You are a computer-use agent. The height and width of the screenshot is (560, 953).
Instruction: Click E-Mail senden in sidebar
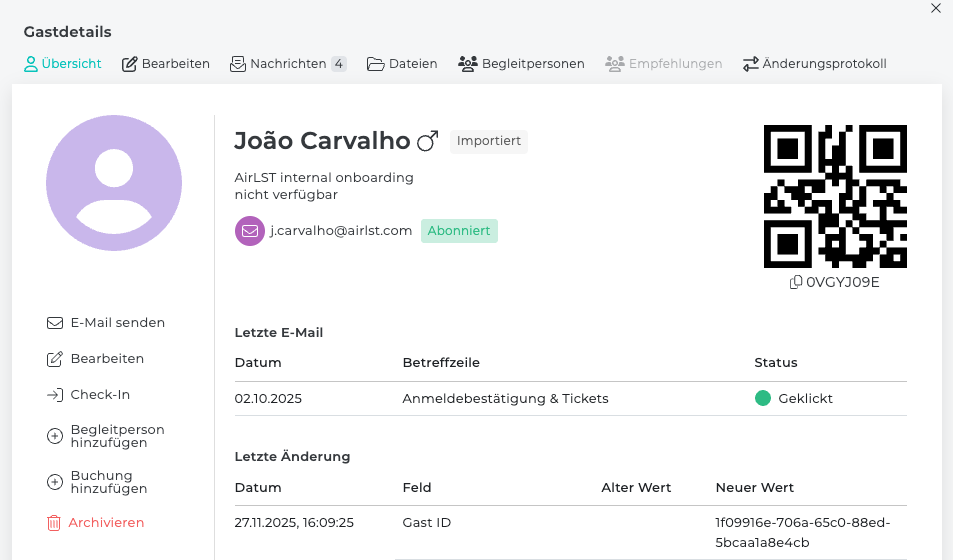pyautogui.click(x=106, y=323)
